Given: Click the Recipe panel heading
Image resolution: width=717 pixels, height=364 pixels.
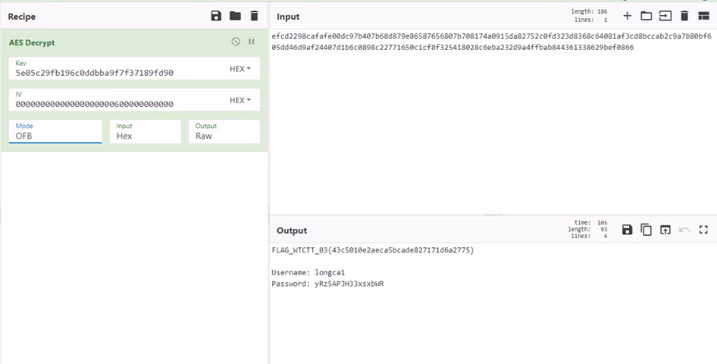Looking at the screenshot, I should pos(21,16).
